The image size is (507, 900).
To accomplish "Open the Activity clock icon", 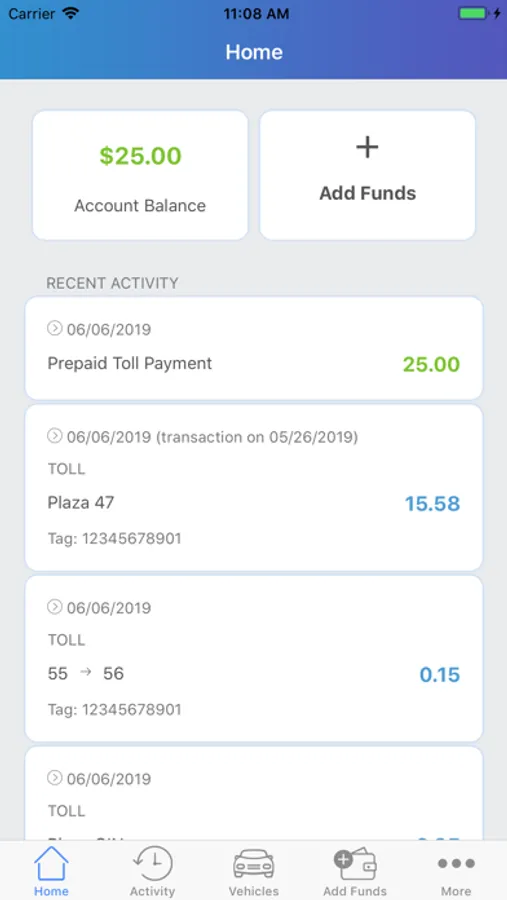I will point(152,863).
